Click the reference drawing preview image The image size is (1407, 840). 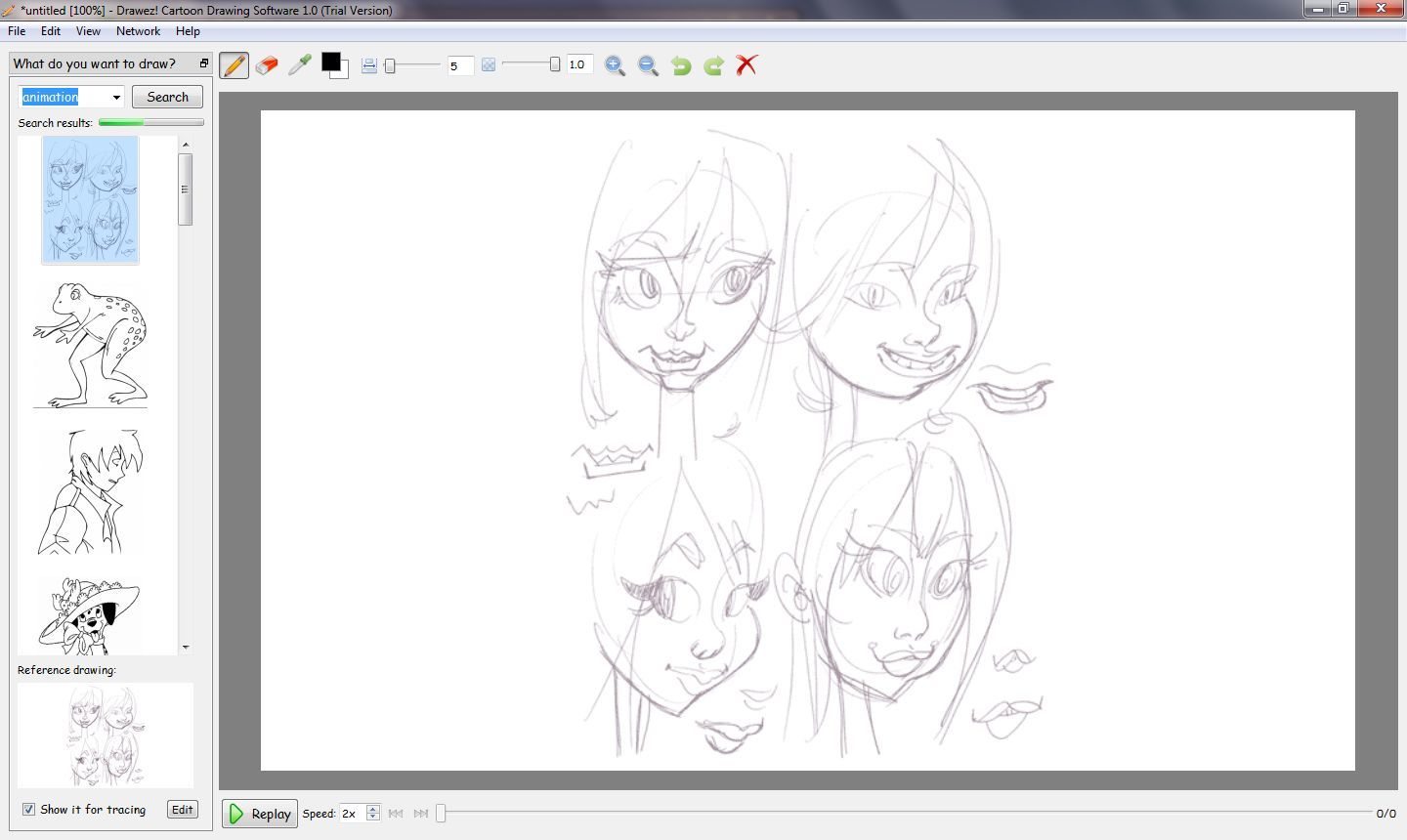[x=106, y=735]
